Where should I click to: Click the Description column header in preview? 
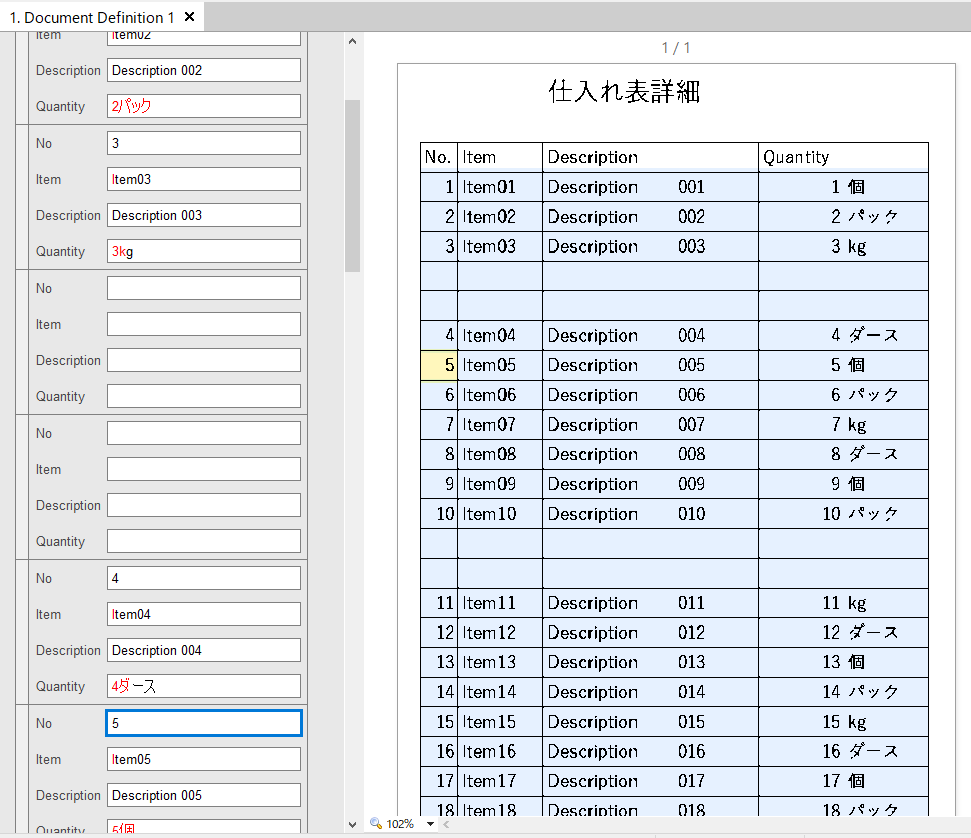[x=650, y=157]
